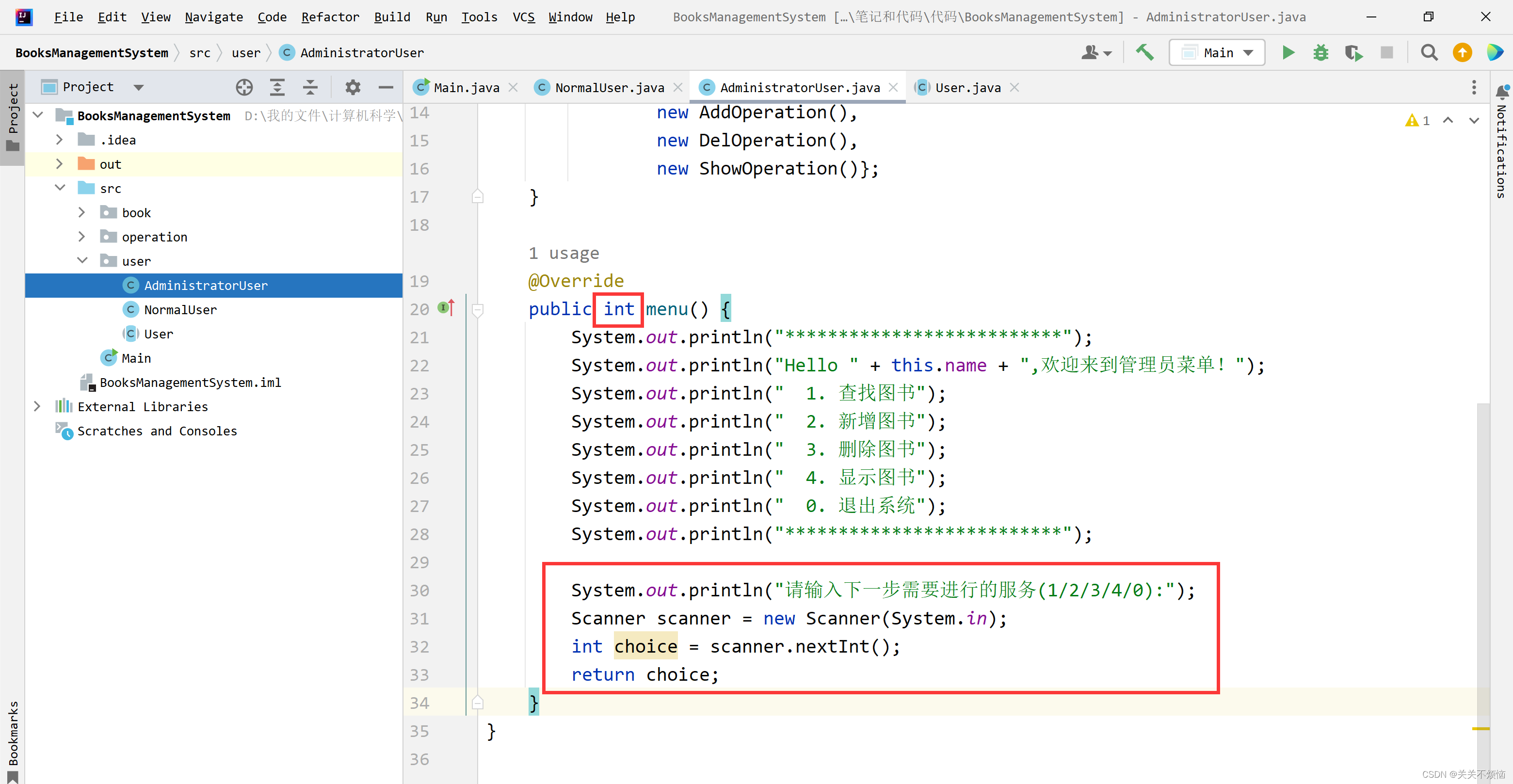
Task: Open Search Everywhere magnifier icon
Action: (x=1429, y=53)
